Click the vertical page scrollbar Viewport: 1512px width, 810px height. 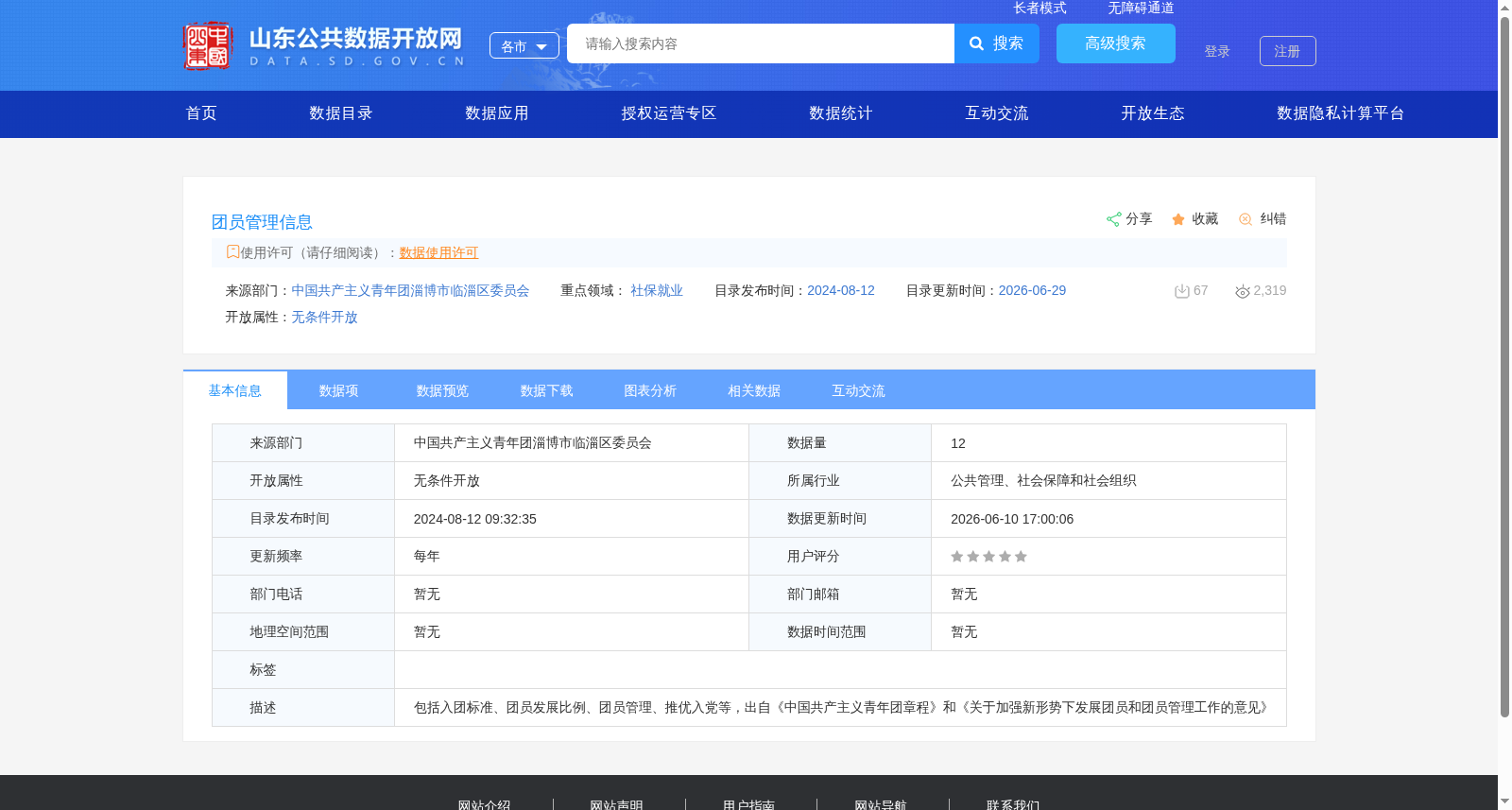coord(1504,369)
